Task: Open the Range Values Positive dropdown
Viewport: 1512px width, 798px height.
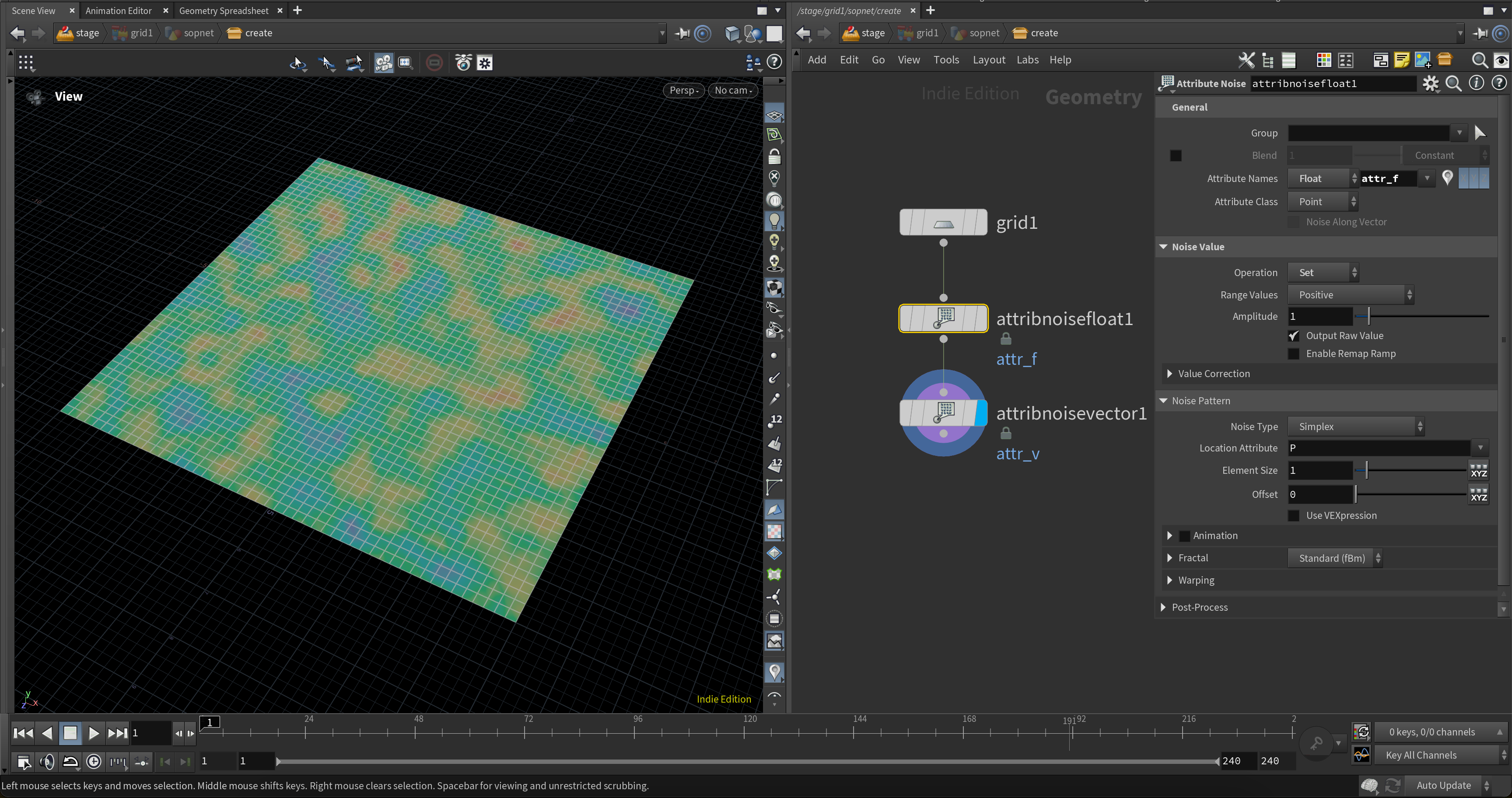Action: 1350,295
